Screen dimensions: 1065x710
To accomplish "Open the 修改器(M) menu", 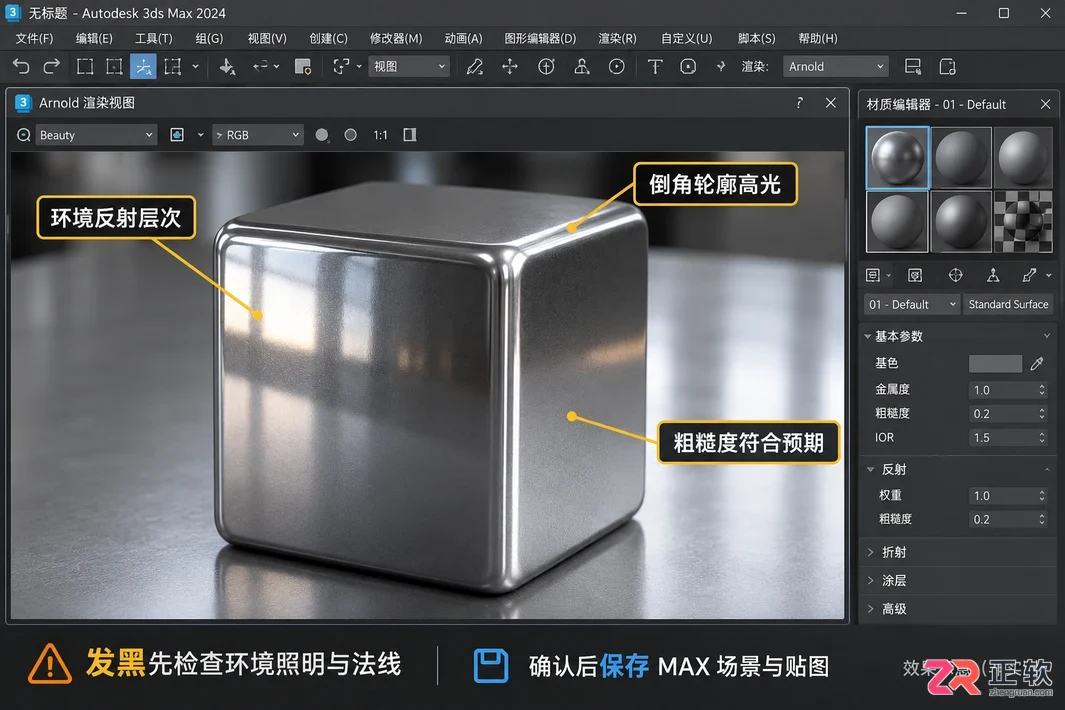I will click(396, 39).
